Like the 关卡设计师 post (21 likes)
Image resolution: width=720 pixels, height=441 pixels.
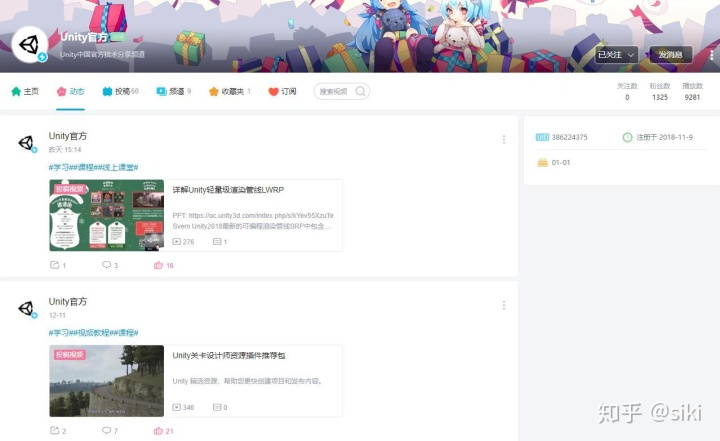[x=163, y=430]
